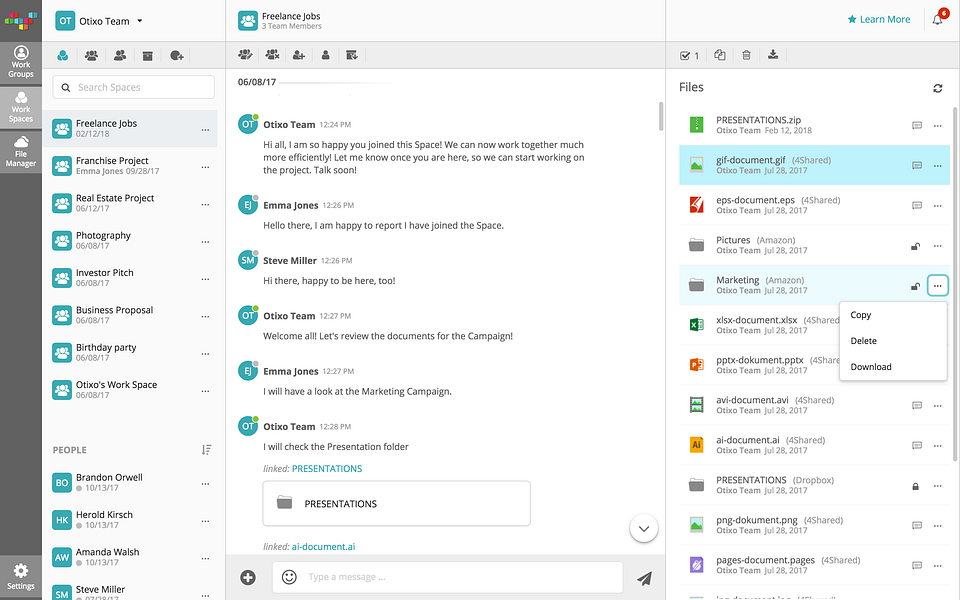
Task: Click the Freelance Jobs chat header title
Action: click(291, 17)
